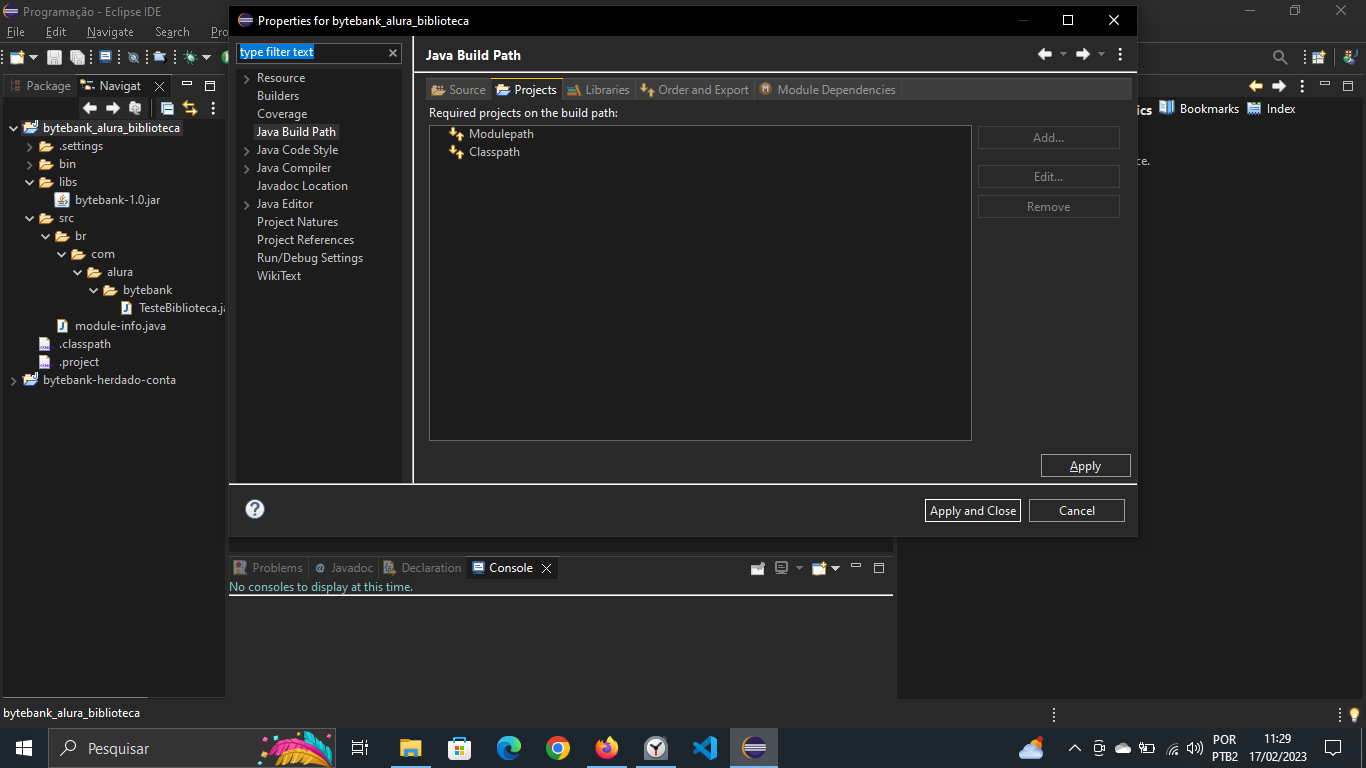This screenshot has width=1366, height=768.
Task: Open dialog help question mark icon
Action: 255,509
